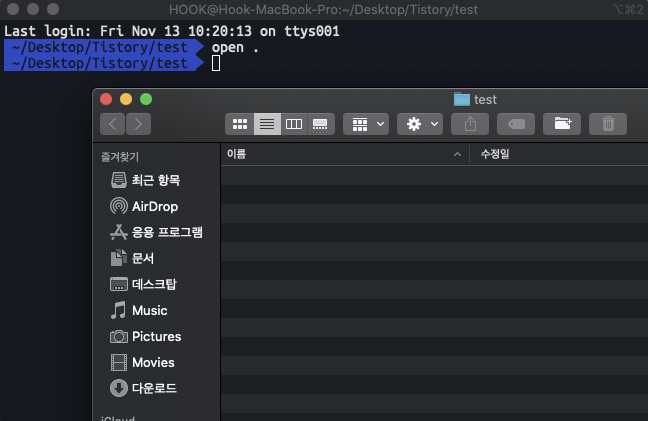Open the gear action menu

(x=420, y=124)
